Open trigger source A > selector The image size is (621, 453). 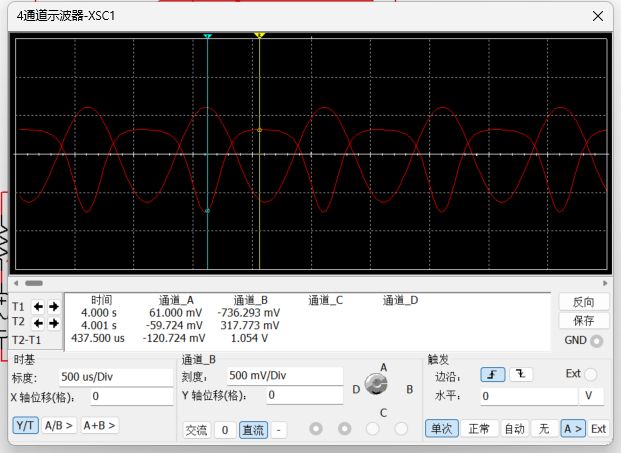tap(572, 429)
